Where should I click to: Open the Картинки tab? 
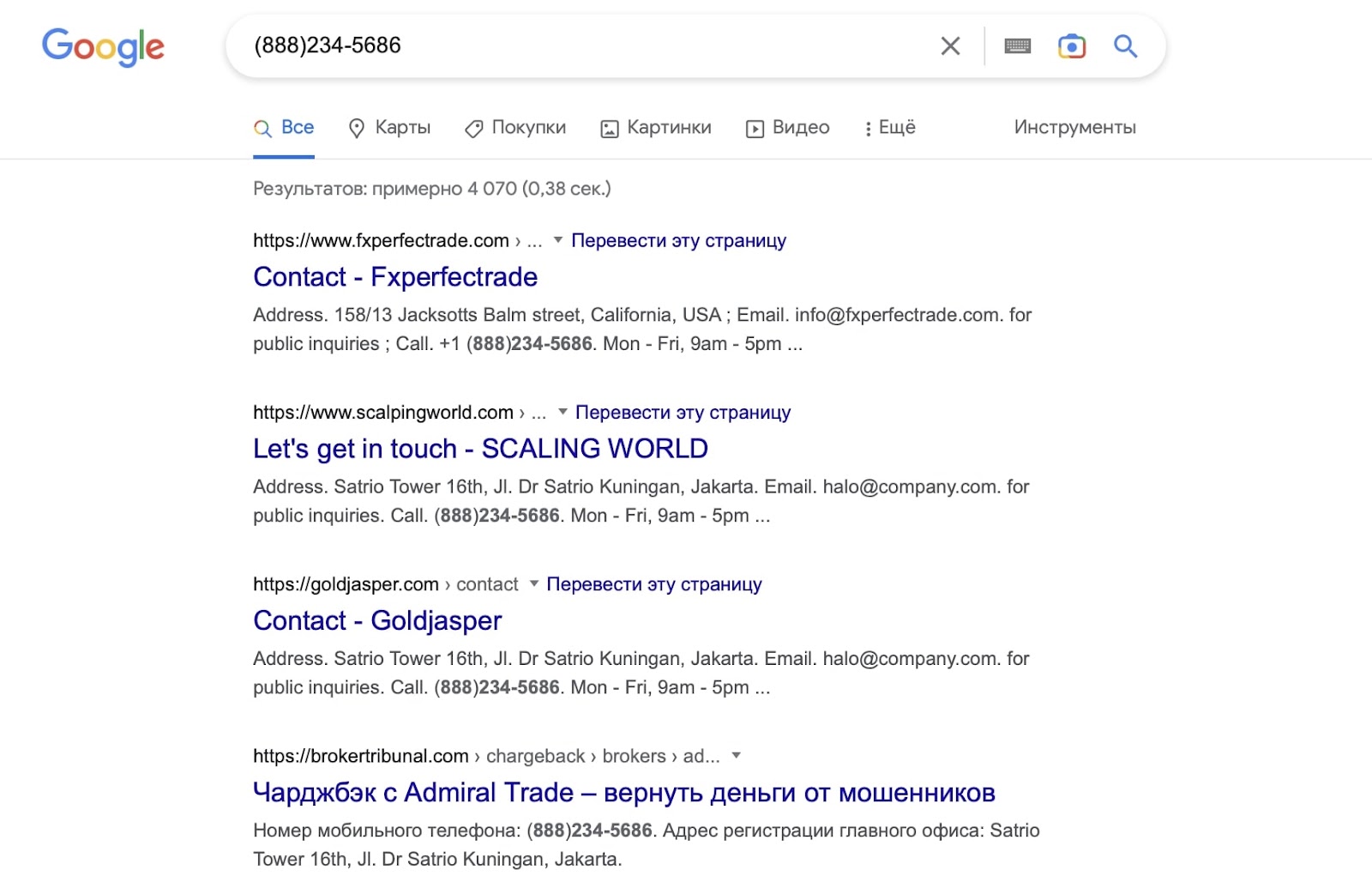(656, 128)
